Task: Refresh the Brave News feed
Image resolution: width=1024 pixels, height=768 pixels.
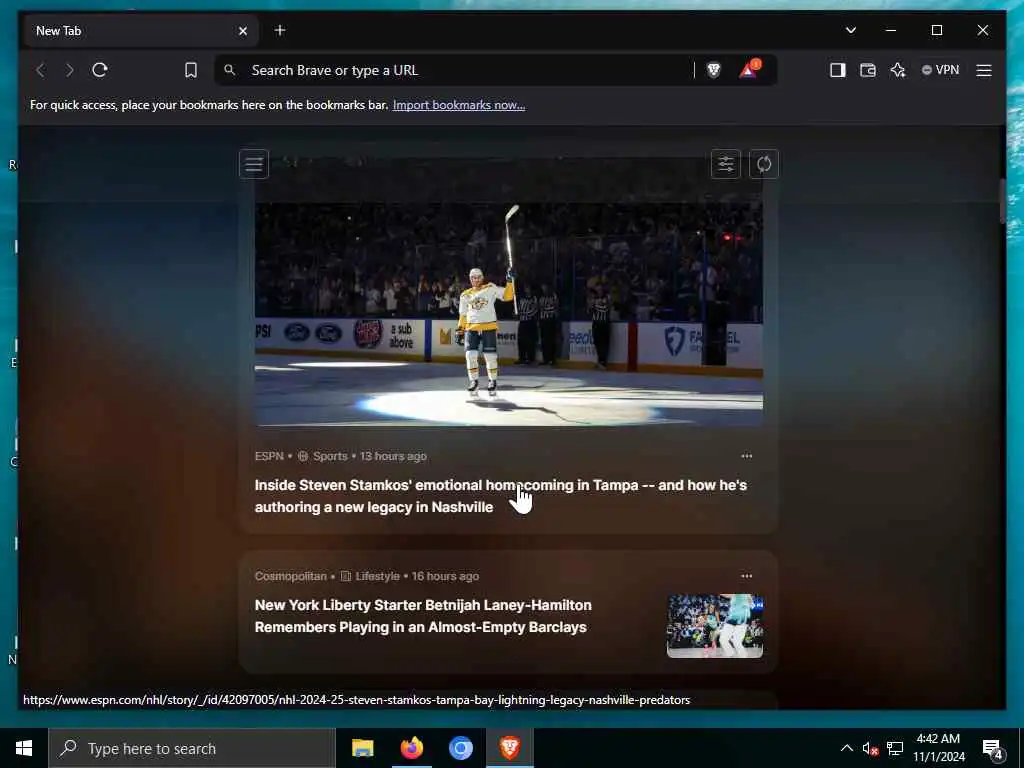Action: (763, 164)
